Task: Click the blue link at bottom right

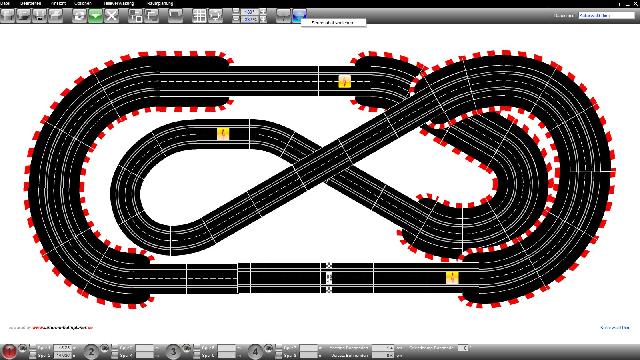Action: coord(615,328)
